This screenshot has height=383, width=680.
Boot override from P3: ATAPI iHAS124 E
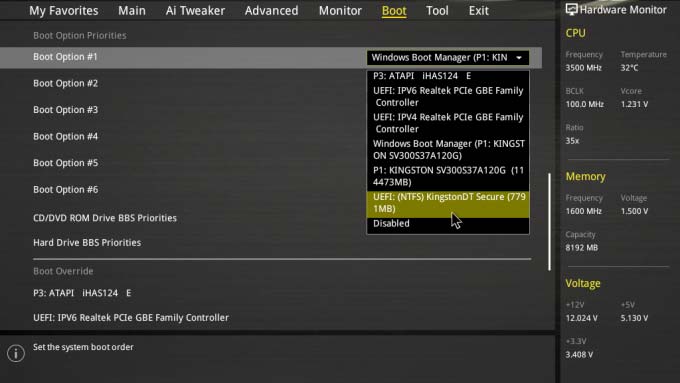pos(82,293)
